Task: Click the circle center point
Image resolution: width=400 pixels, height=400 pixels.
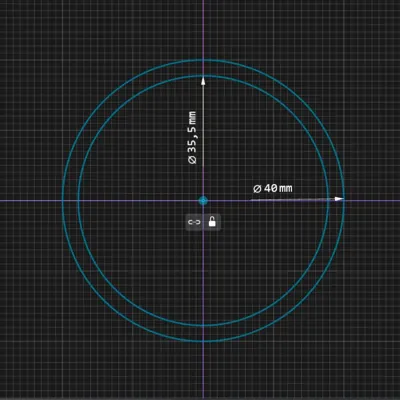Action: (x=203, y=201)
